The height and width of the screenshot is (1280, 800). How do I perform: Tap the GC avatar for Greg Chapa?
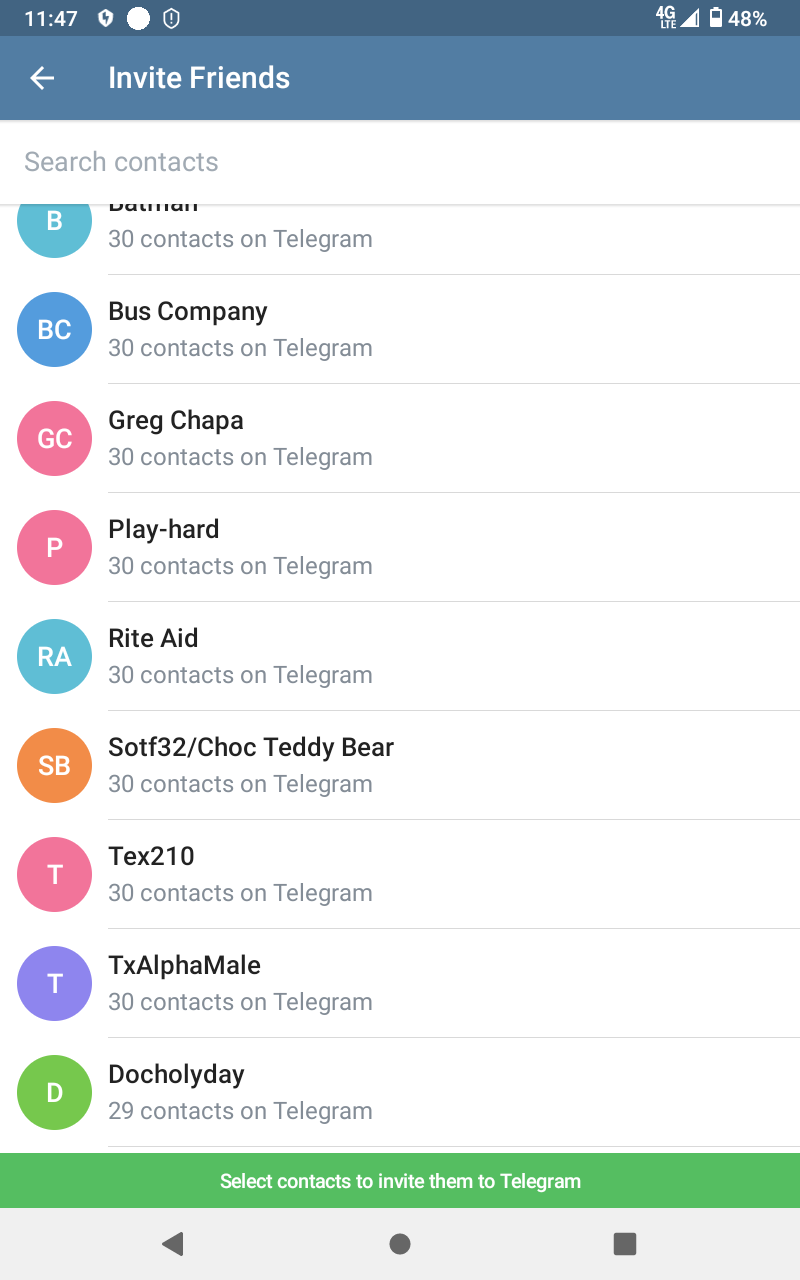(x=55, y=438)
